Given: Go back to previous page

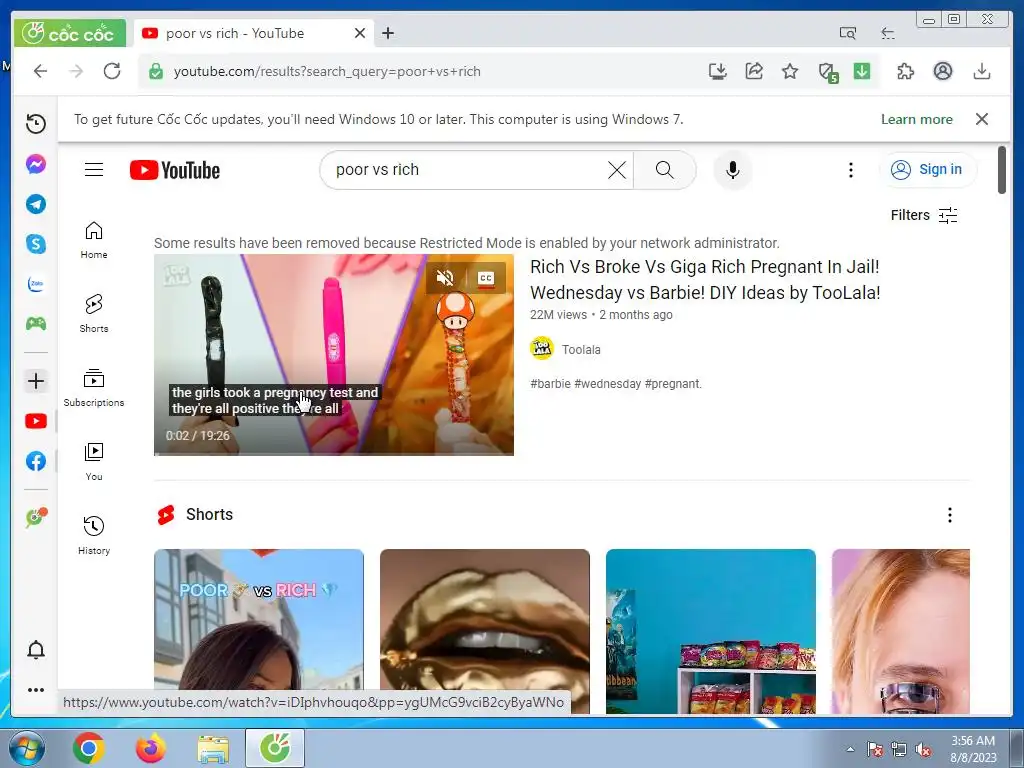Looking at the screenshot, I should coord(40,71).
